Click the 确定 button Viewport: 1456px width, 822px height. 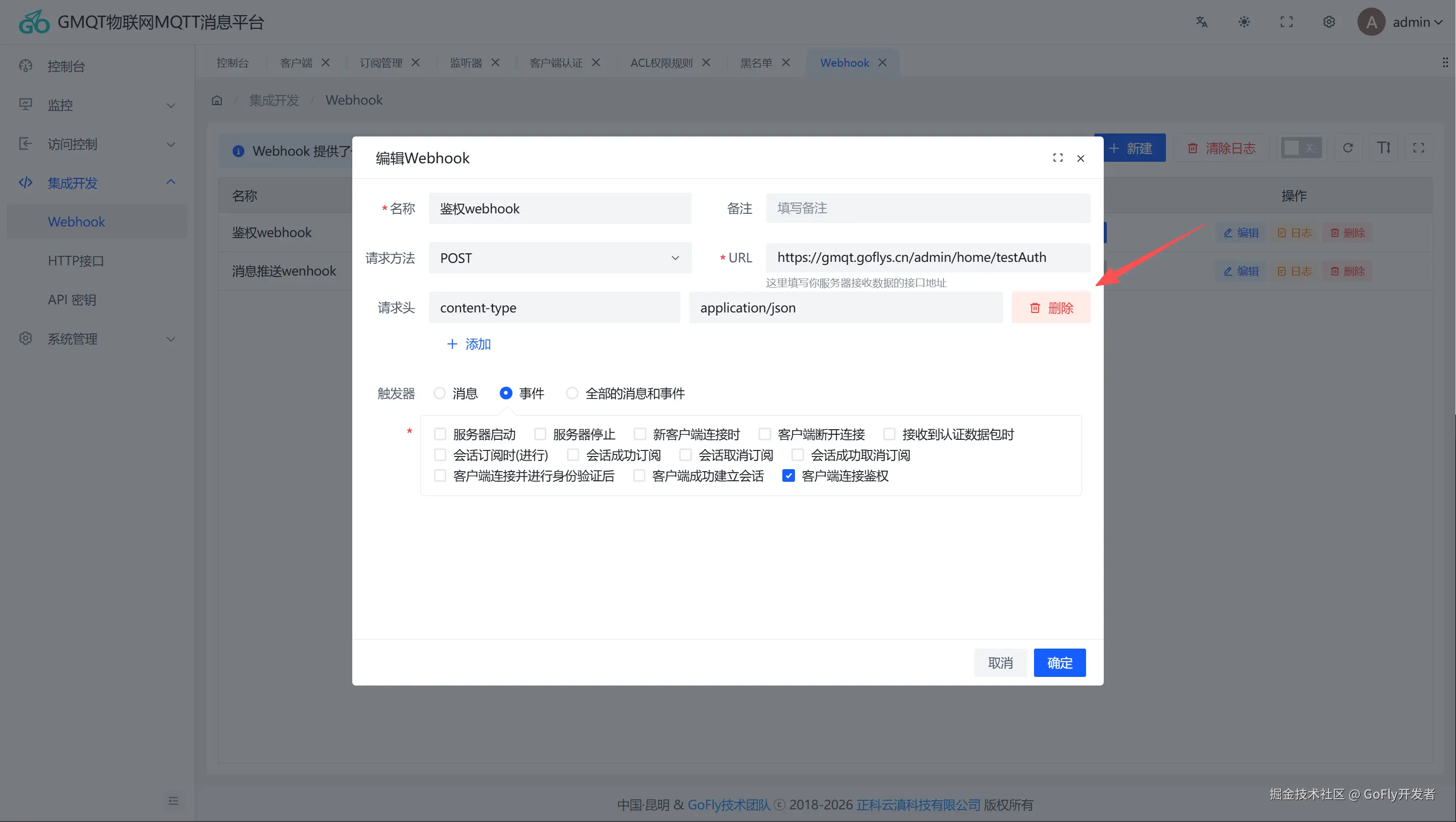[x=1060, y=663]
